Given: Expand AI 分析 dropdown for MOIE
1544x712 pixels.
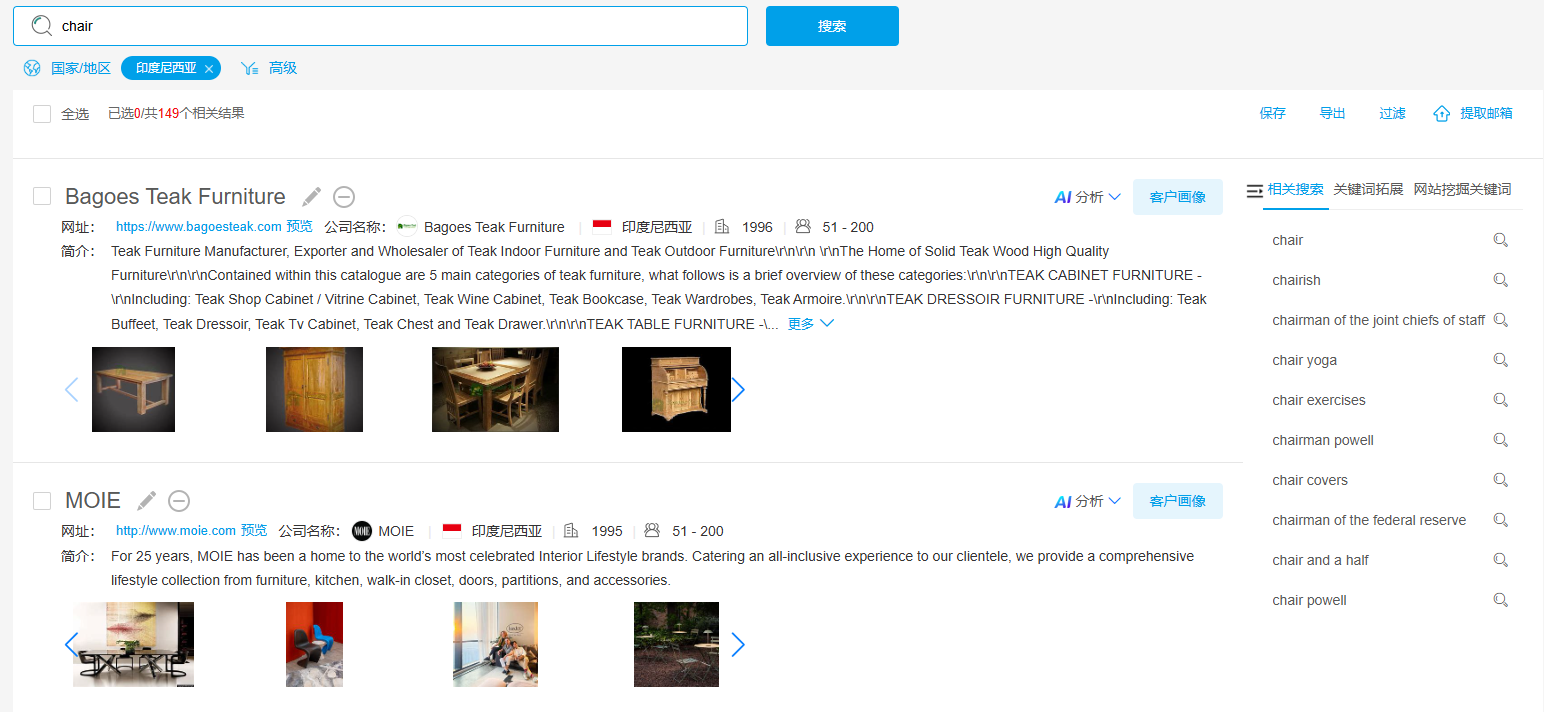Looking at the screenshot, I should click(x=1088, y=501).
